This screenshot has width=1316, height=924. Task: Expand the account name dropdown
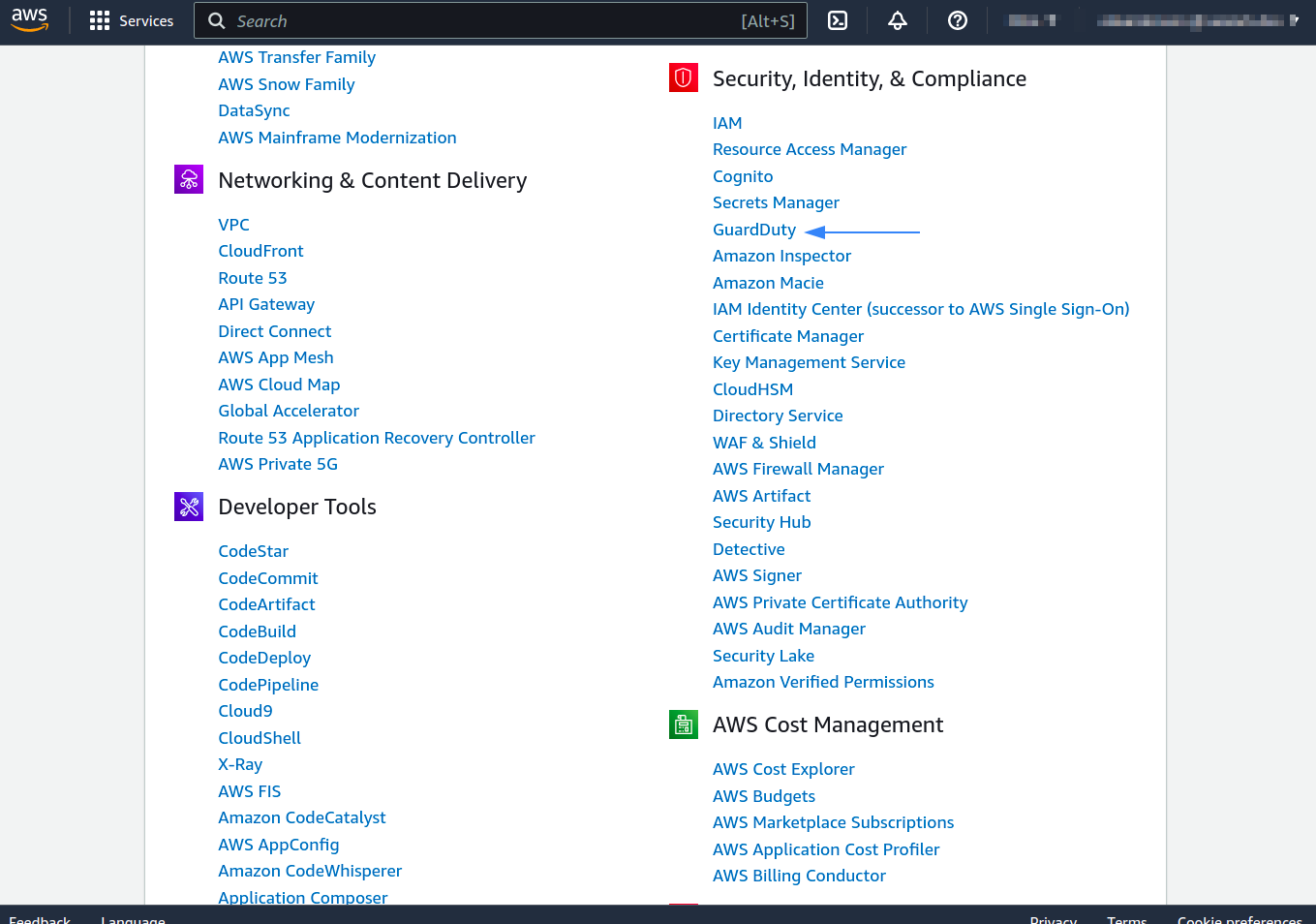1198,20
